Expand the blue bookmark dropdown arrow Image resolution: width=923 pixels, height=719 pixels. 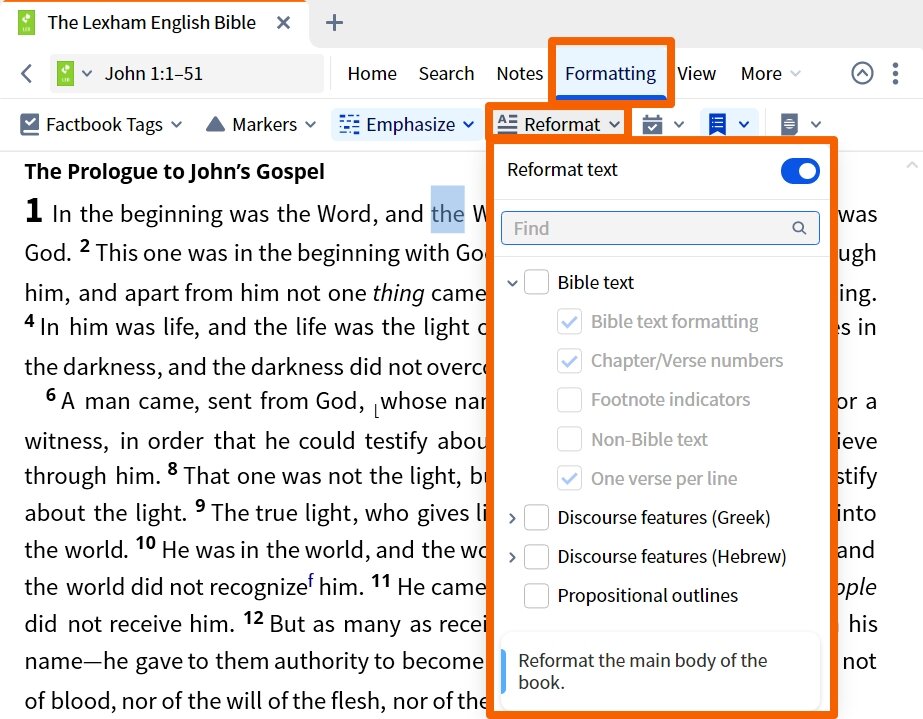coord(744,124)
